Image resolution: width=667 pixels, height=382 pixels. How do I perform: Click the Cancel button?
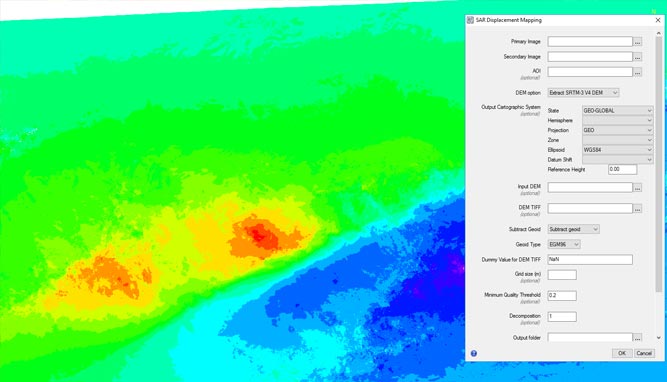pyautogui.click(x=644, y=353)
